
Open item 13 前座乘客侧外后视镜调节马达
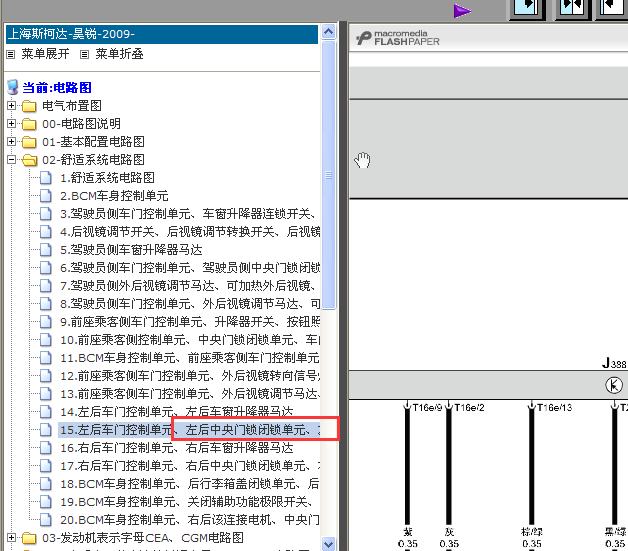(190, 394)
